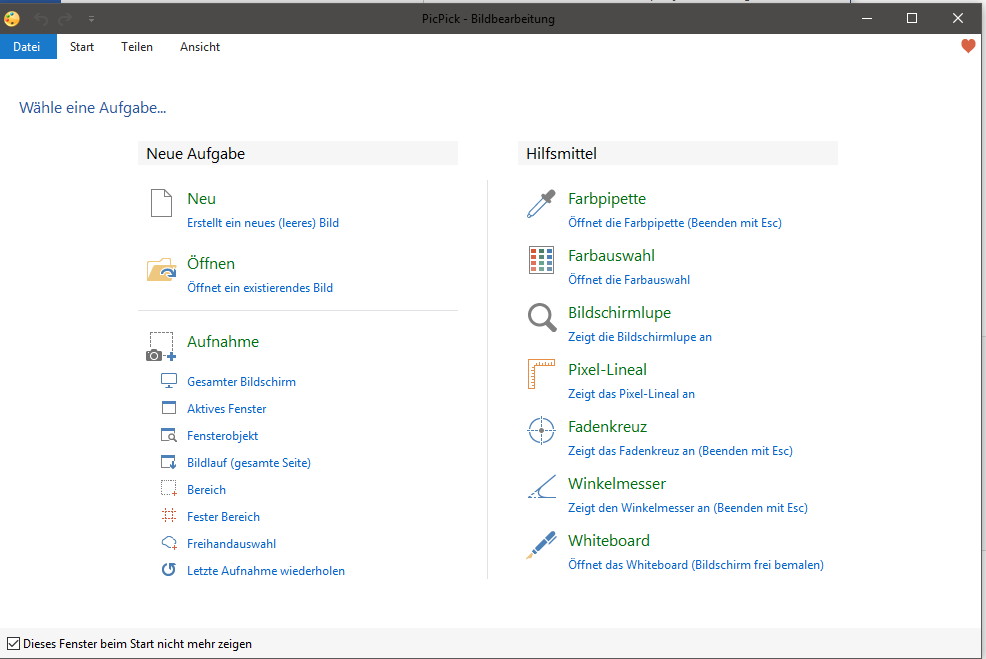
Task: Launch the Bildschirmlupe magnifier icon
Action: pos(541,318)
